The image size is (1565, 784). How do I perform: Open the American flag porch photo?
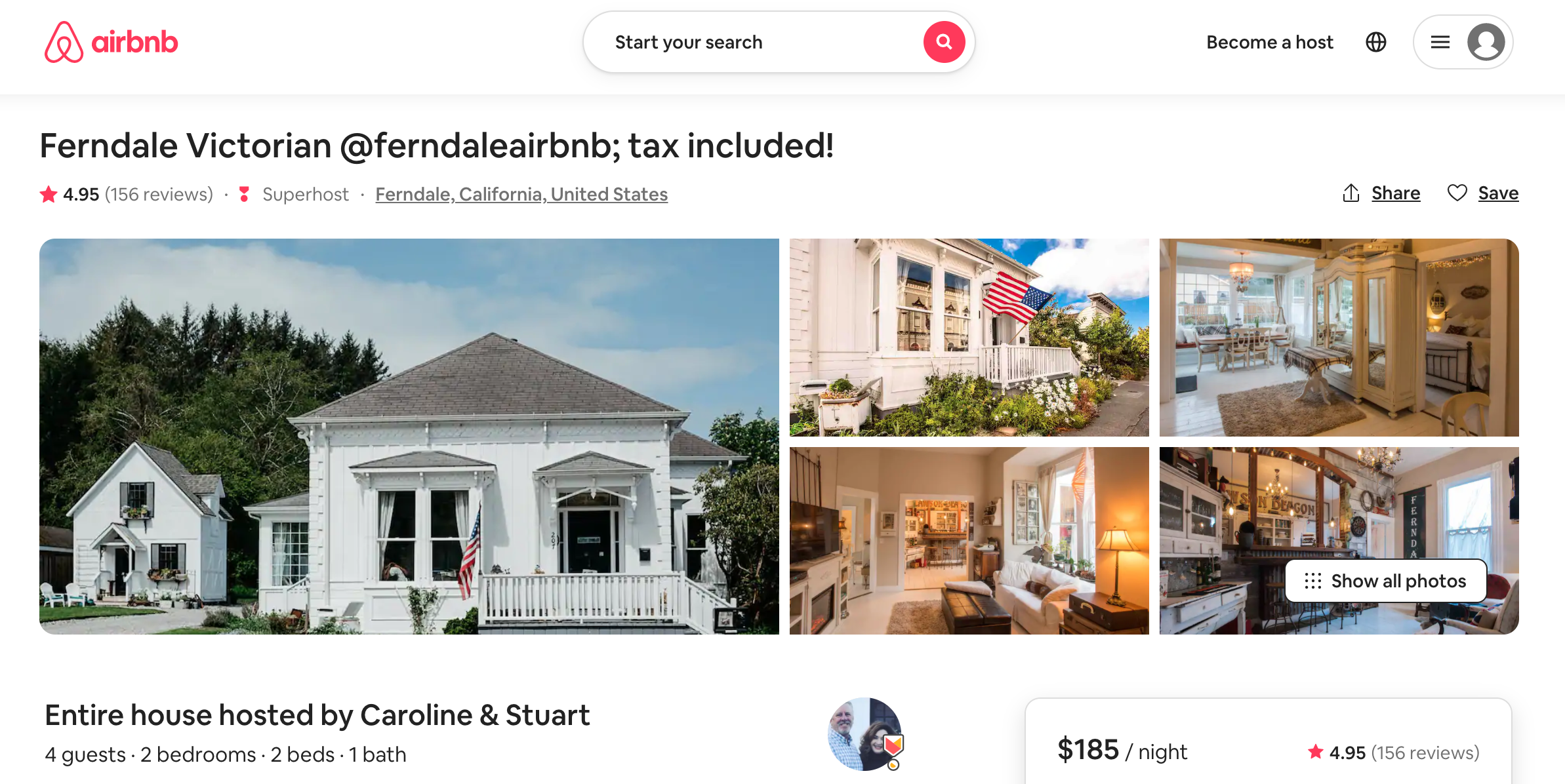pos(969,338)
